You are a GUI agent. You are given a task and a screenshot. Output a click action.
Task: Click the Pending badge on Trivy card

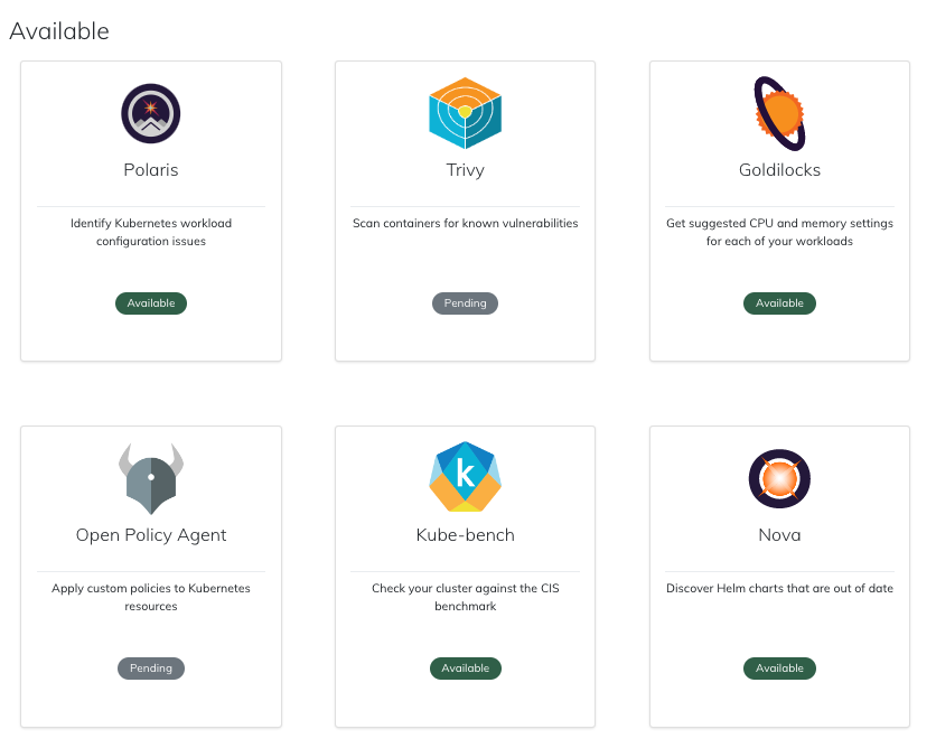(465, 303)
